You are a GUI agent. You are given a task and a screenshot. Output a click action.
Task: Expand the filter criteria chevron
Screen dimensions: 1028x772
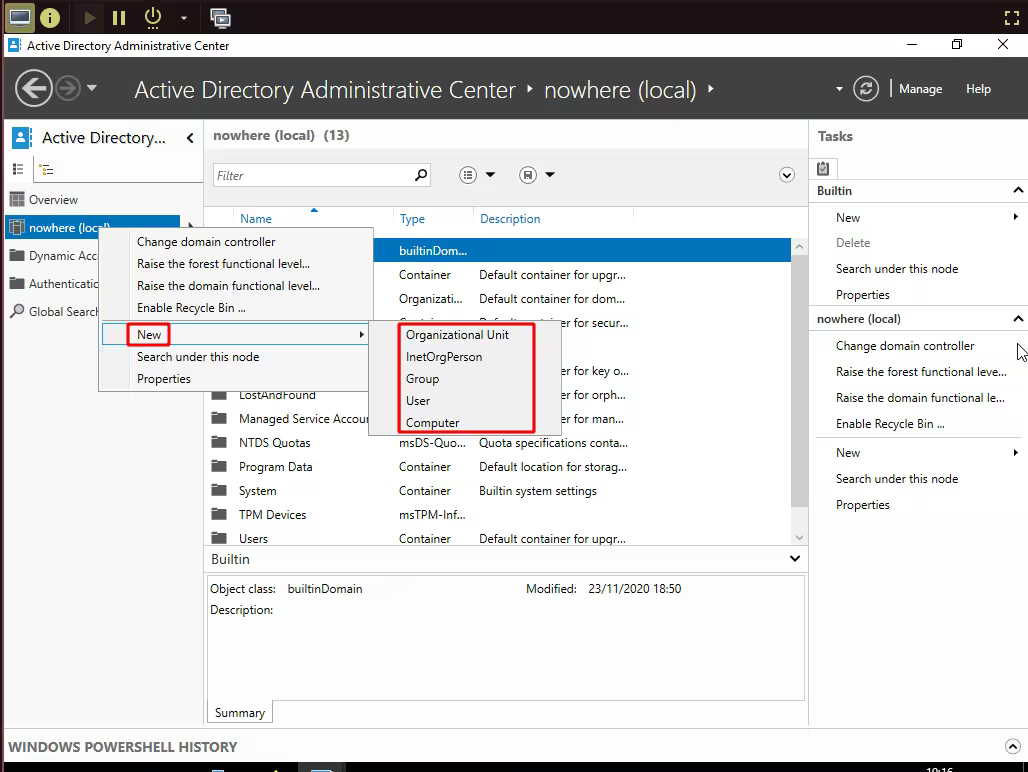pos(787,175)
